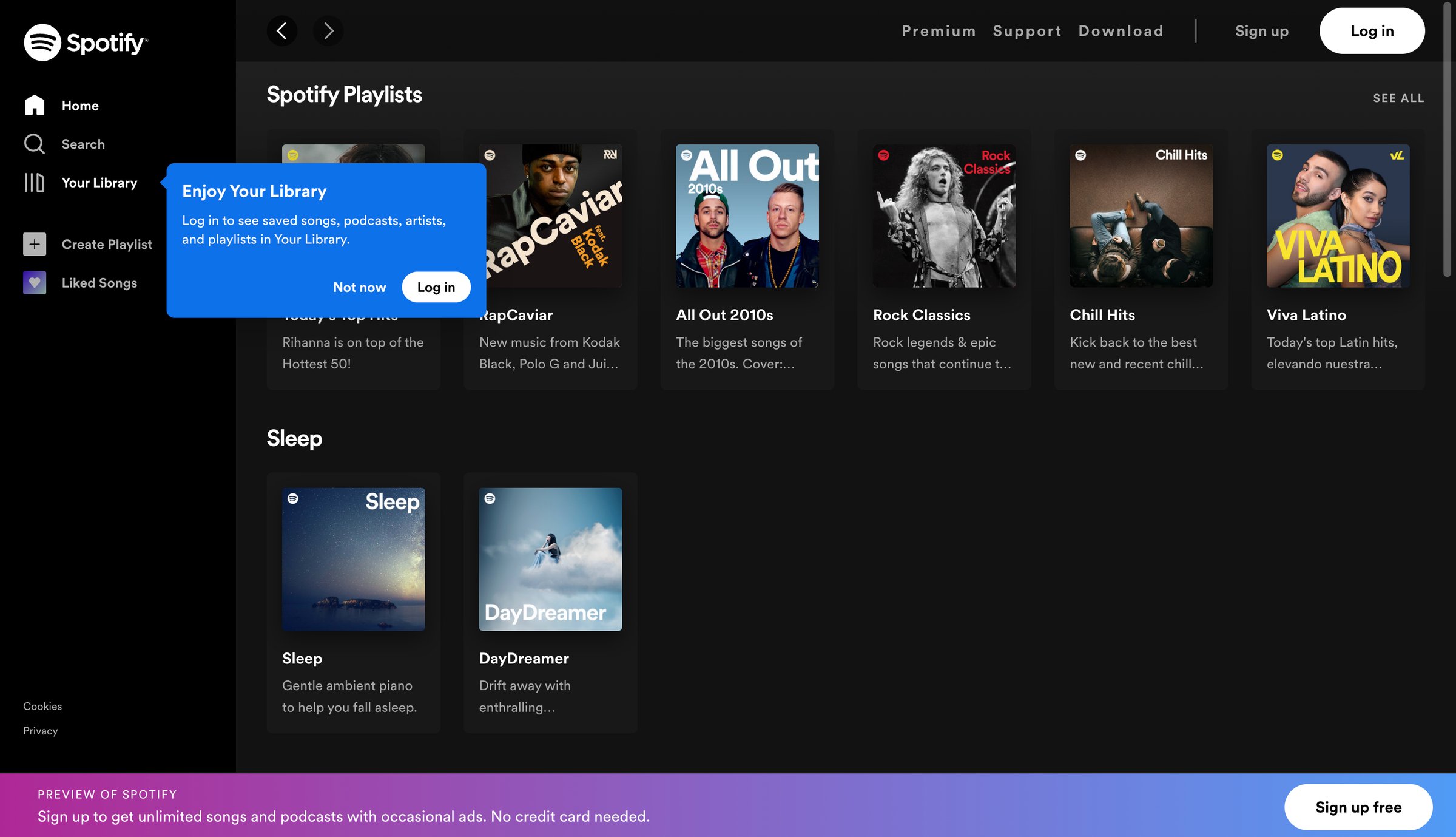Click the Spotify logo
The width and height of the screenshot is (1456, 837).
click(x=86, y=42)
